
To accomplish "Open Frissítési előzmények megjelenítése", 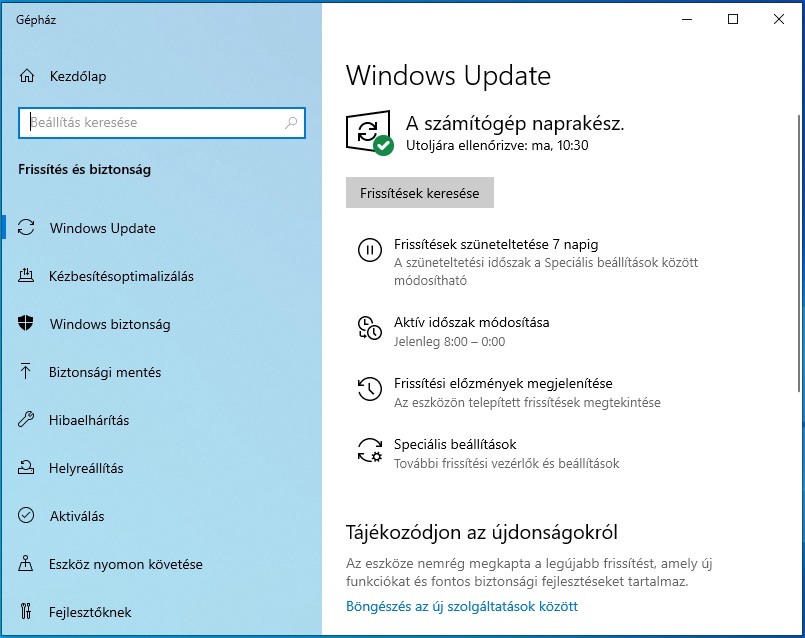I will pos(503,383).
